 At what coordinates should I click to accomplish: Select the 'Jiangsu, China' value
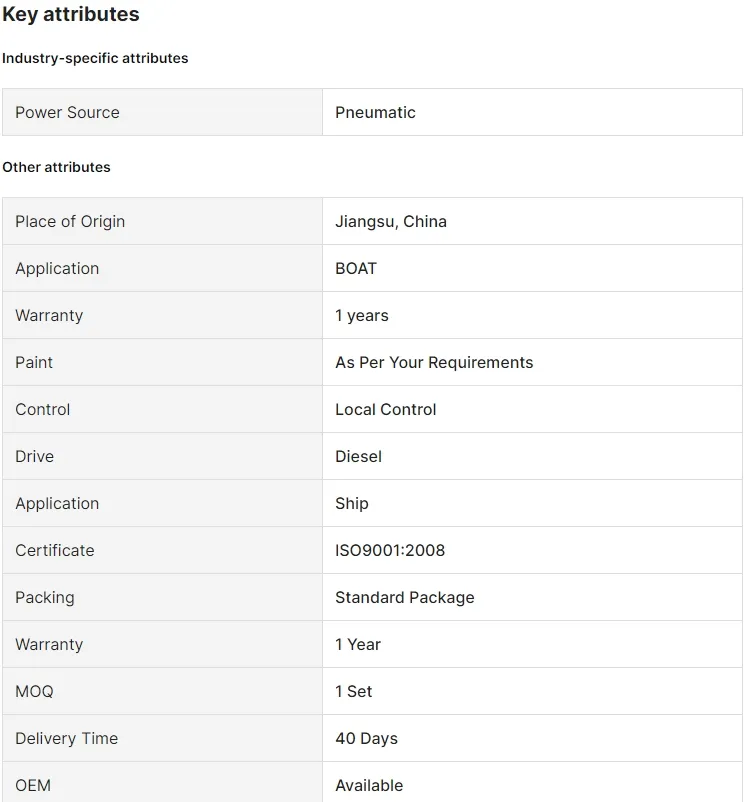click(x=391, y=221)
